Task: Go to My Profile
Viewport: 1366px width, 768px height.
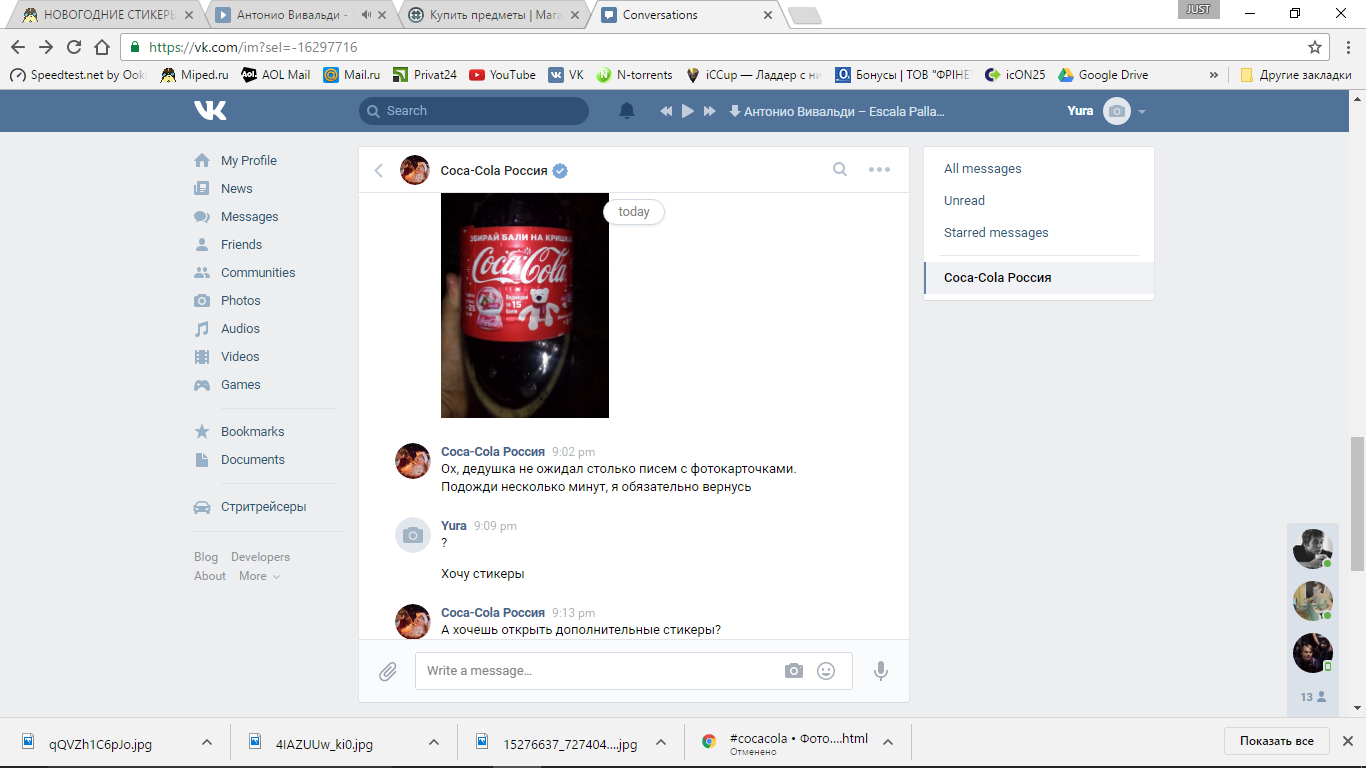Action: point(249,161)
